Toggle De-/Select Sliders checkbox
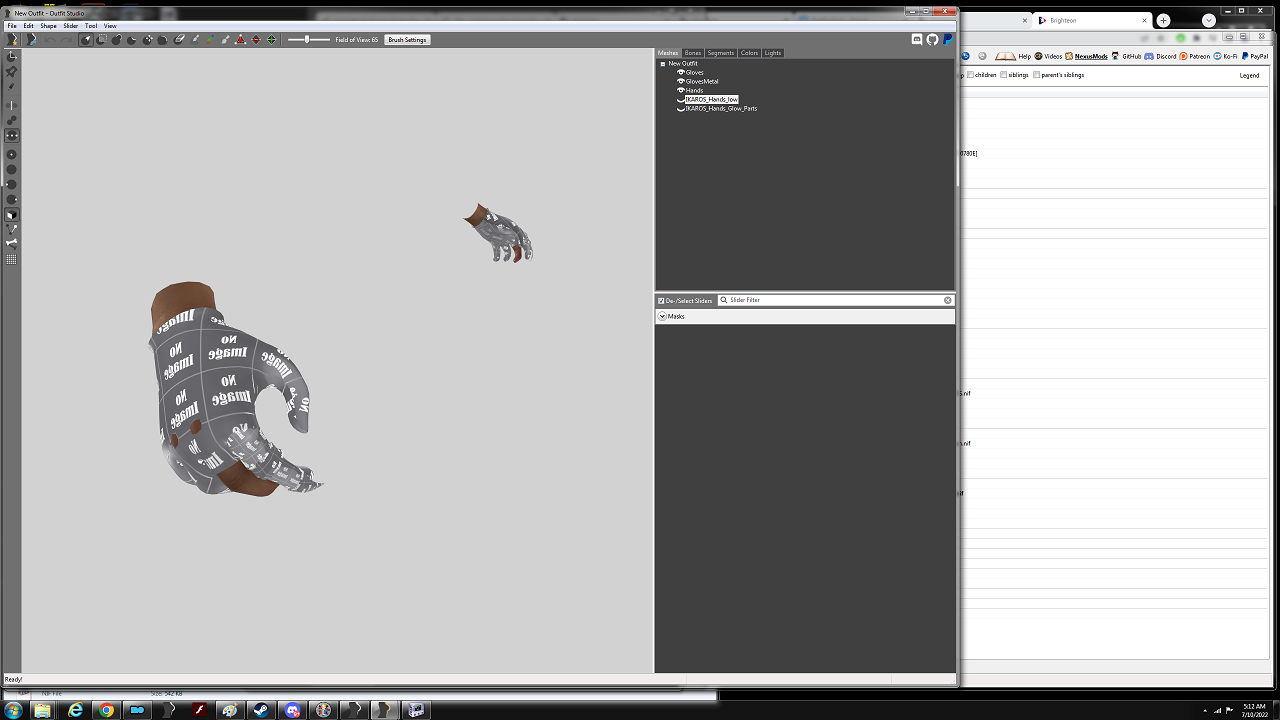Screen dimensions: 1280x720 pyautogui.click(x=661, y=300)
